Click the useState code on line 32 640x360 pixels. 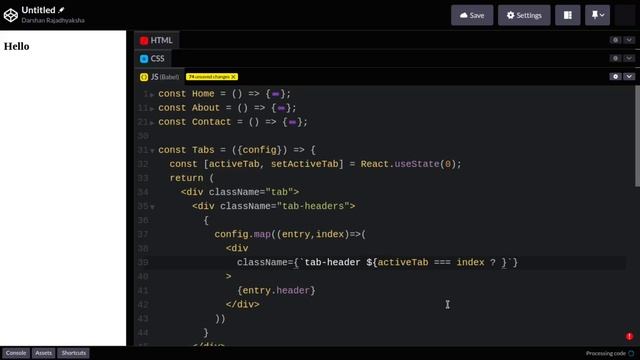point(417,164)
